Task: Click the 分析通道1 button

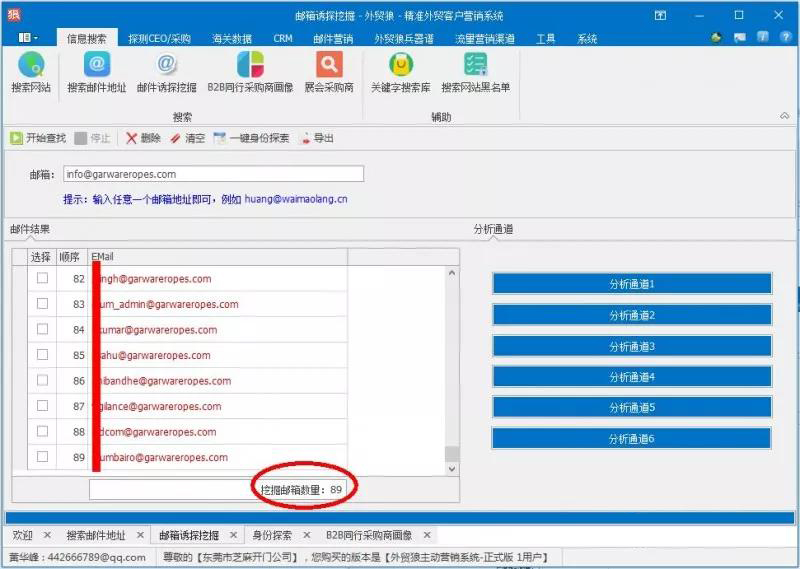Action: coord(631,284)
